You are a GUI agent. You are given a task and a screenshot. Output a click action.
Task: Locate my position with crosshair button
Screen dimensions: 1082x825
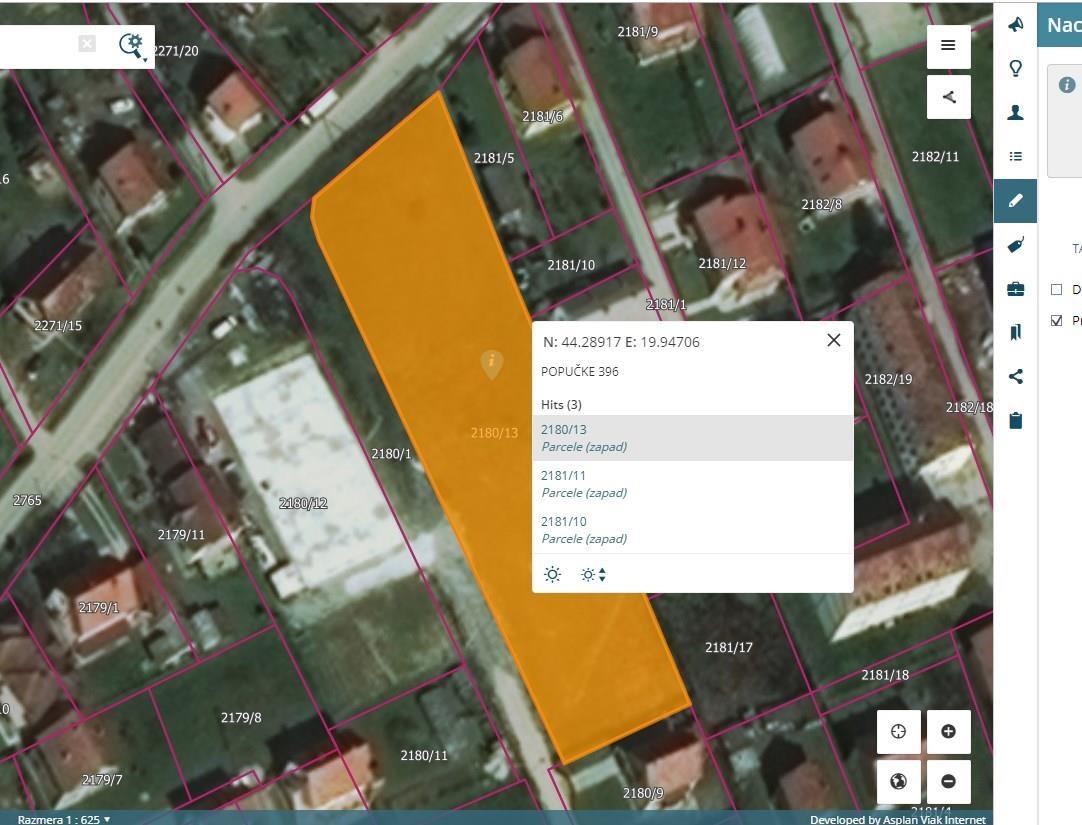click(898, 731)
